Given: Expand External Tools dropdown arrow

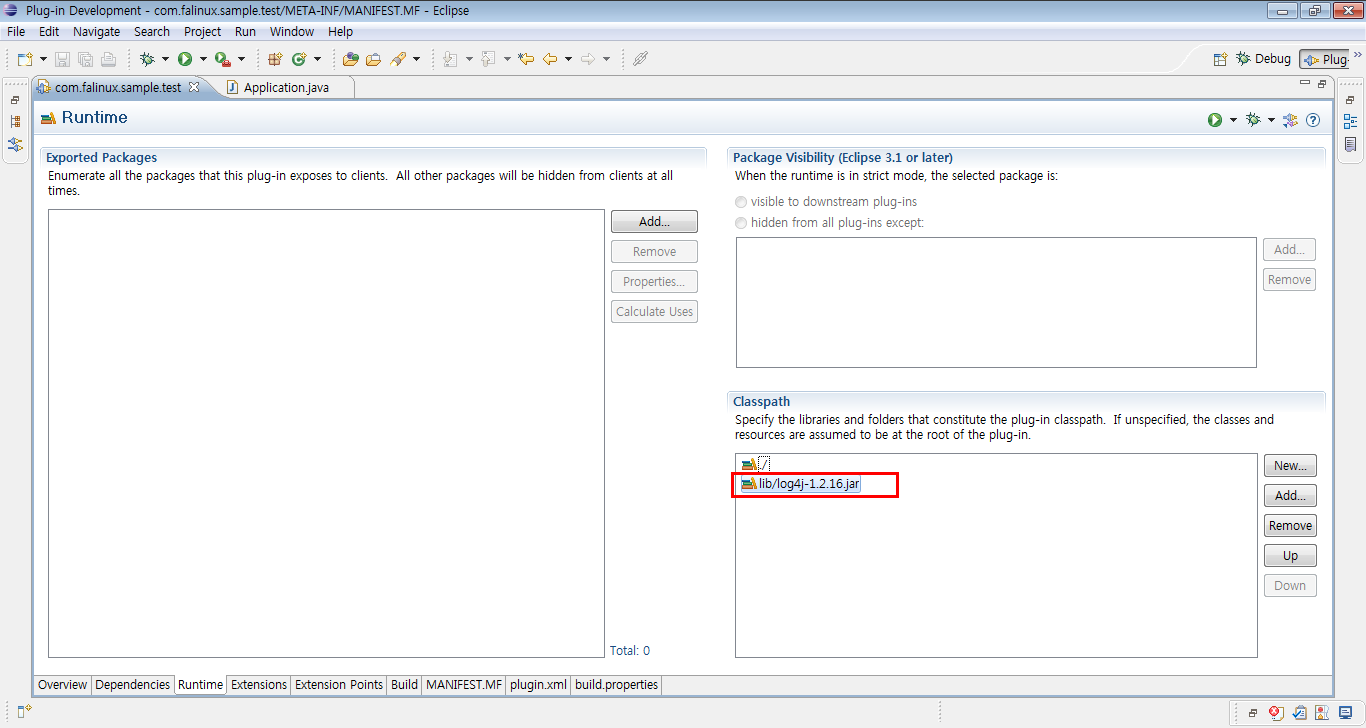Looking at the screenshot, I should coord(241,59).
